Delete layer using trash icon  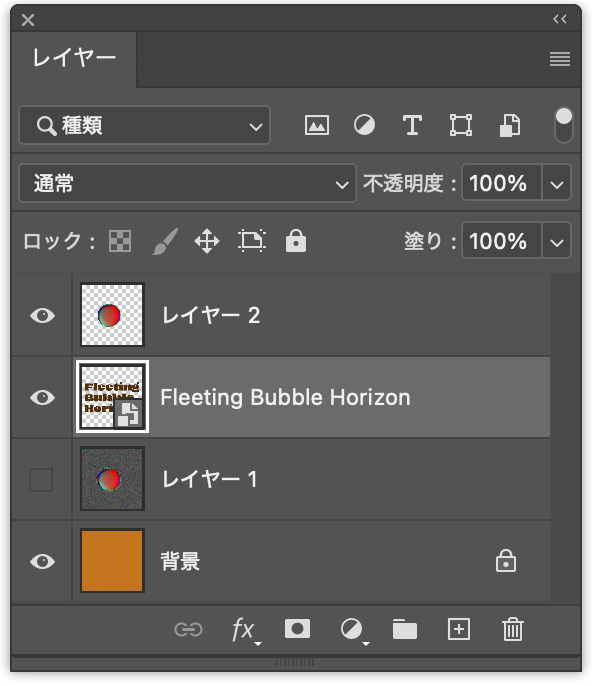[x=512, y=630]
